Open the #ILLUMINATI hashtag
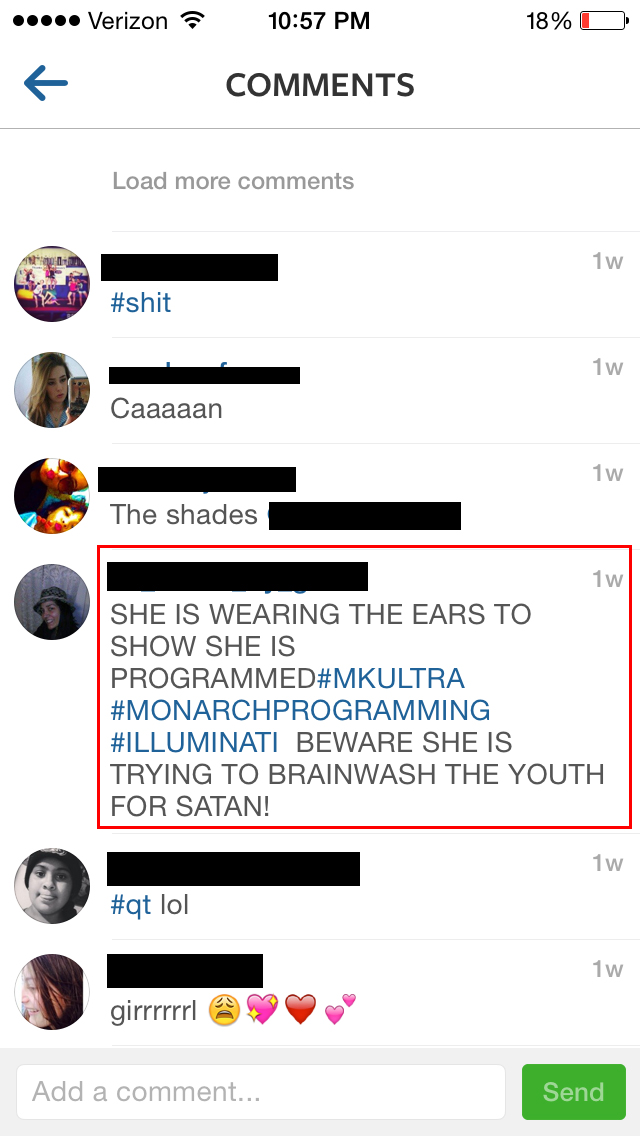 [194, 743]
